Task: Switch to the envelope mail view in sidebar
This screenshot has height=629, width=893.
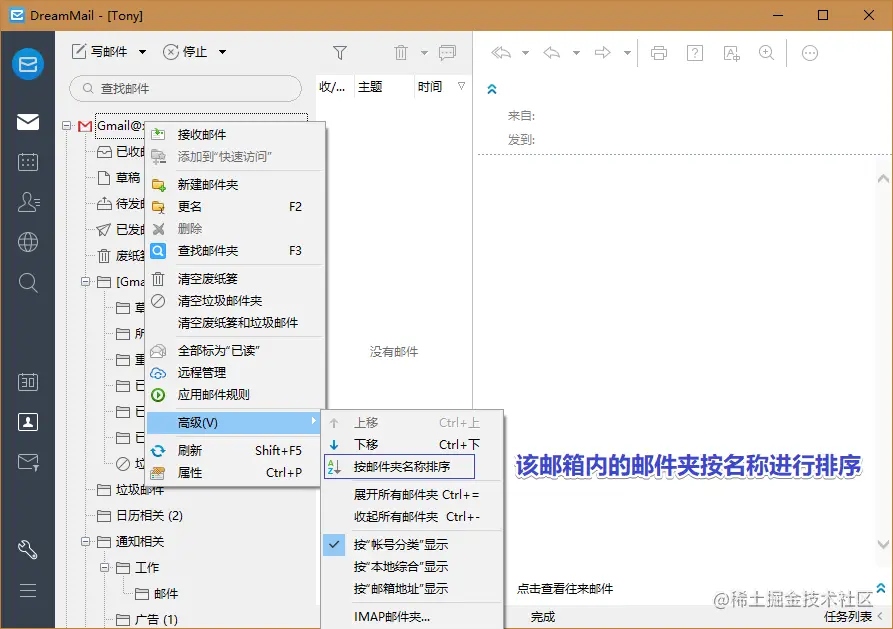Action: tap(28, 122)
